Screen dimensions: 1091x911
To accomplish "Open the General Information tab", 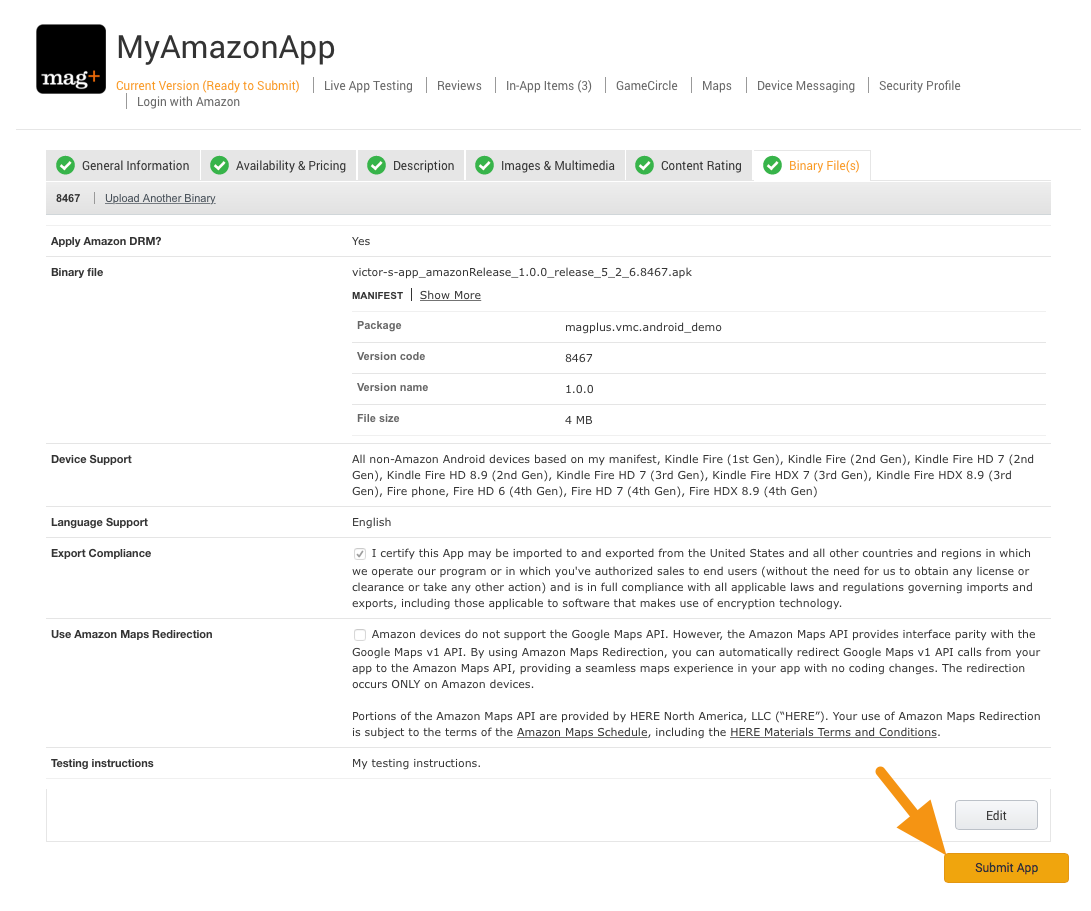I will coord(123,166).
